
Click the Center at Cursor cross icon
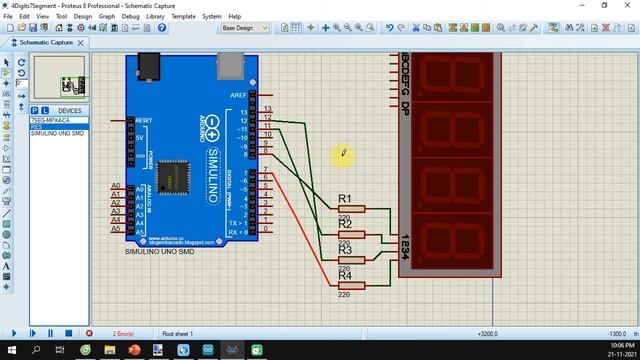pos(326,28)
